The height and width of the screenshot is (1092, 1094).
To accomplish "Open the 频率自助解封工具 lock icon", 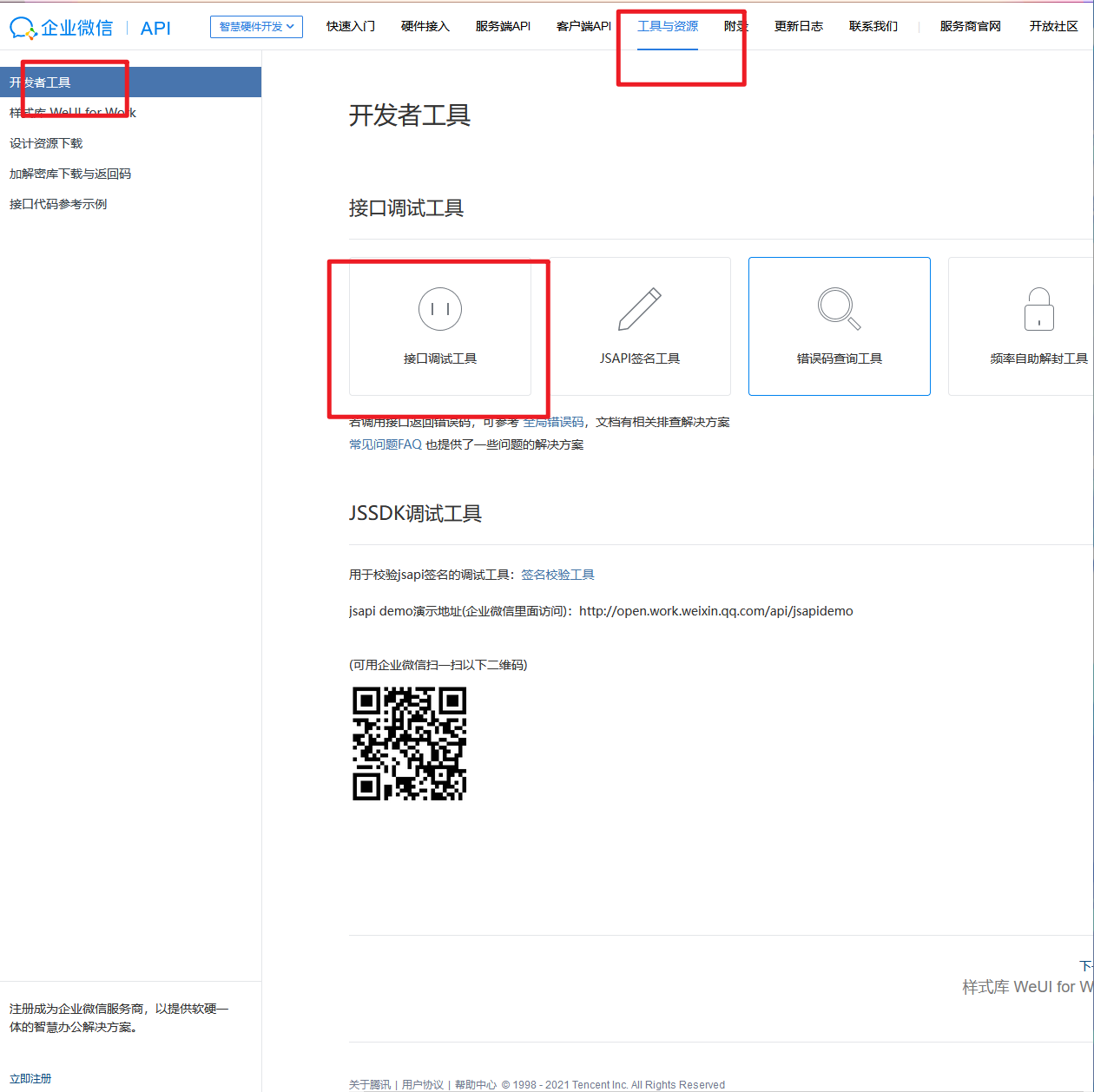I will pos(1038,309).
